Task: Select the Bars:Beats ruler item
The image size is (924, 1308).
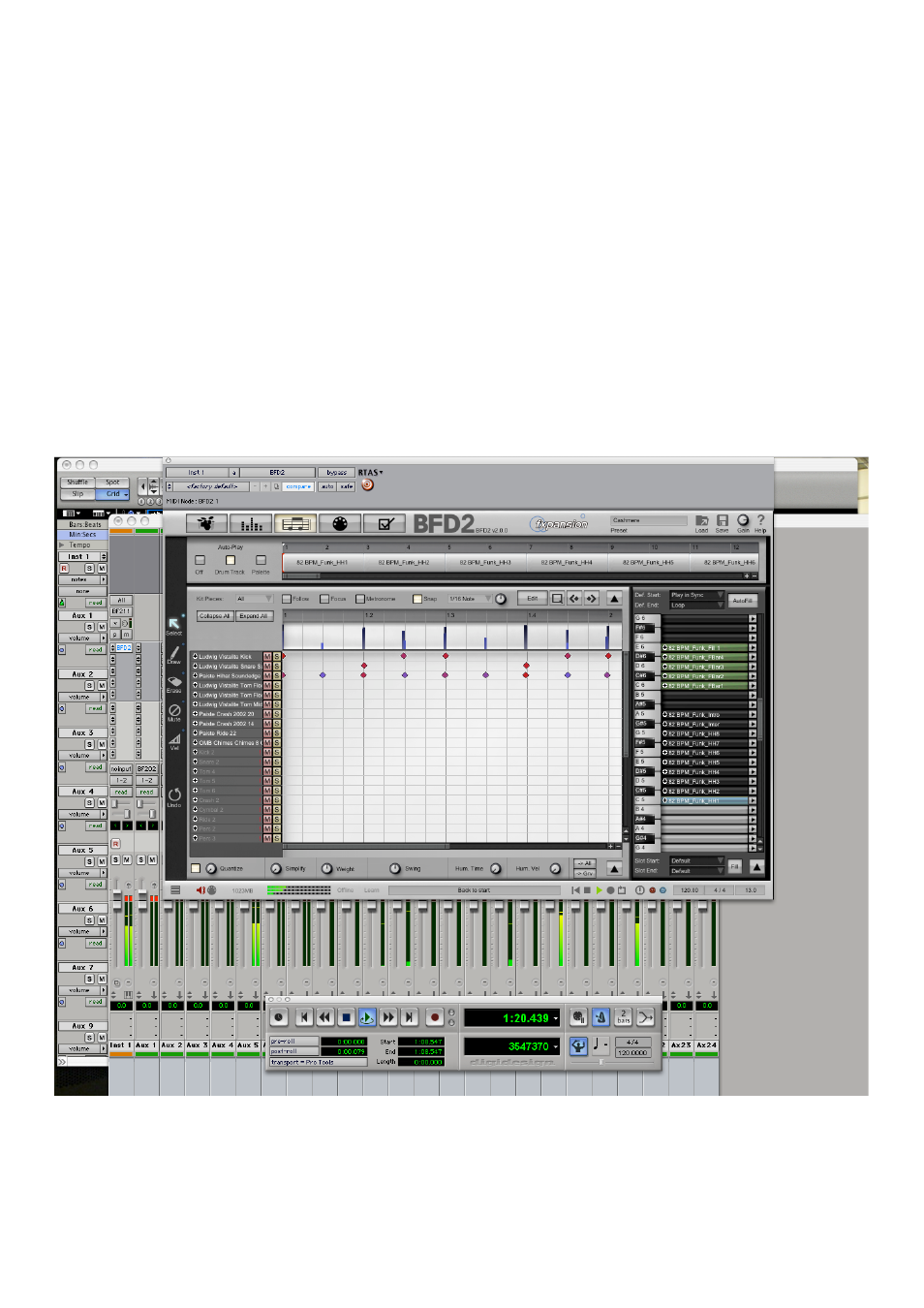Action: (84, 525)
